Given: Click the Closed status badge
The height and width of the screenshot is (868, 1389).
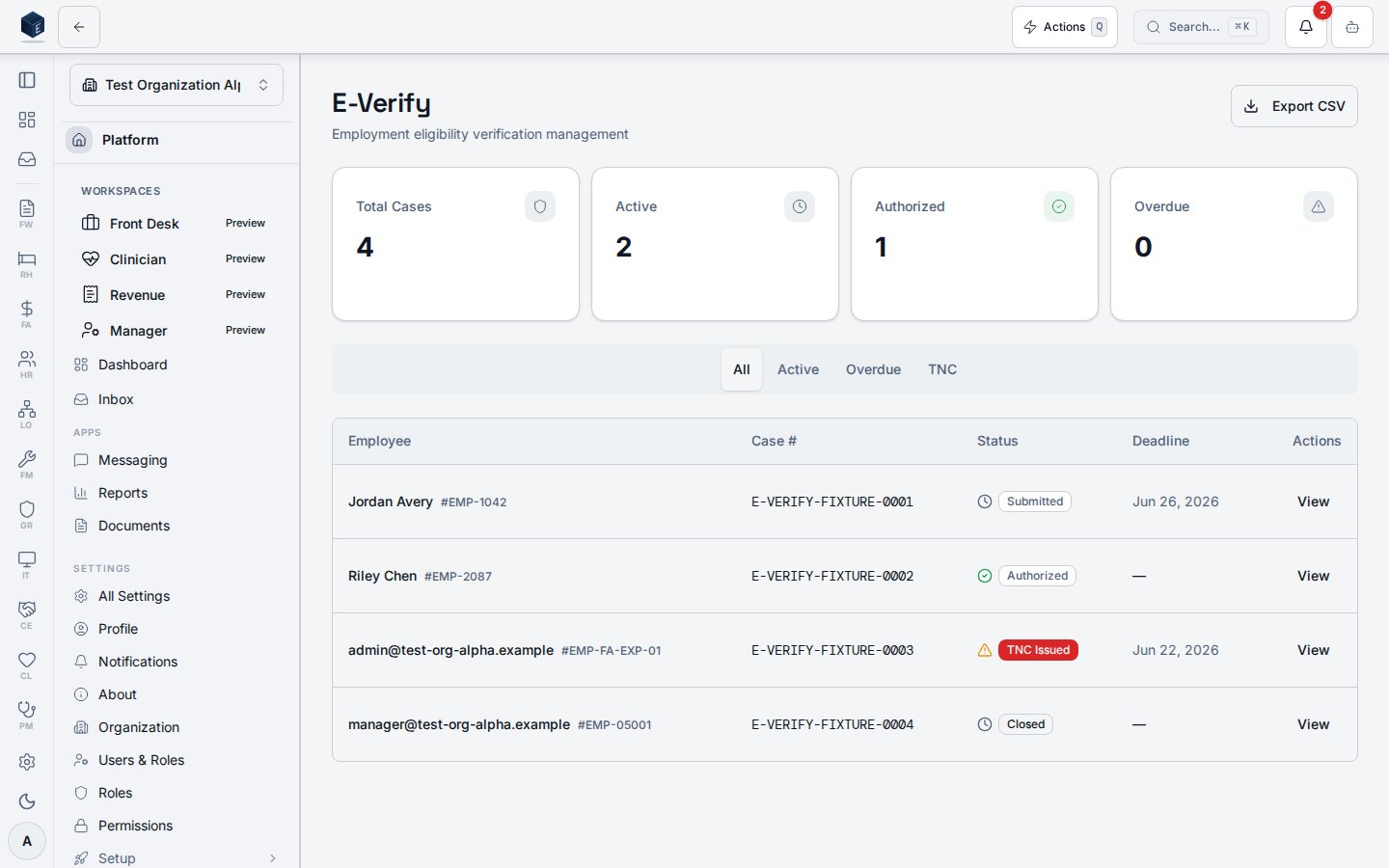Looking at the screenshot, I should pyautogui.click(x=1025, y=724).
